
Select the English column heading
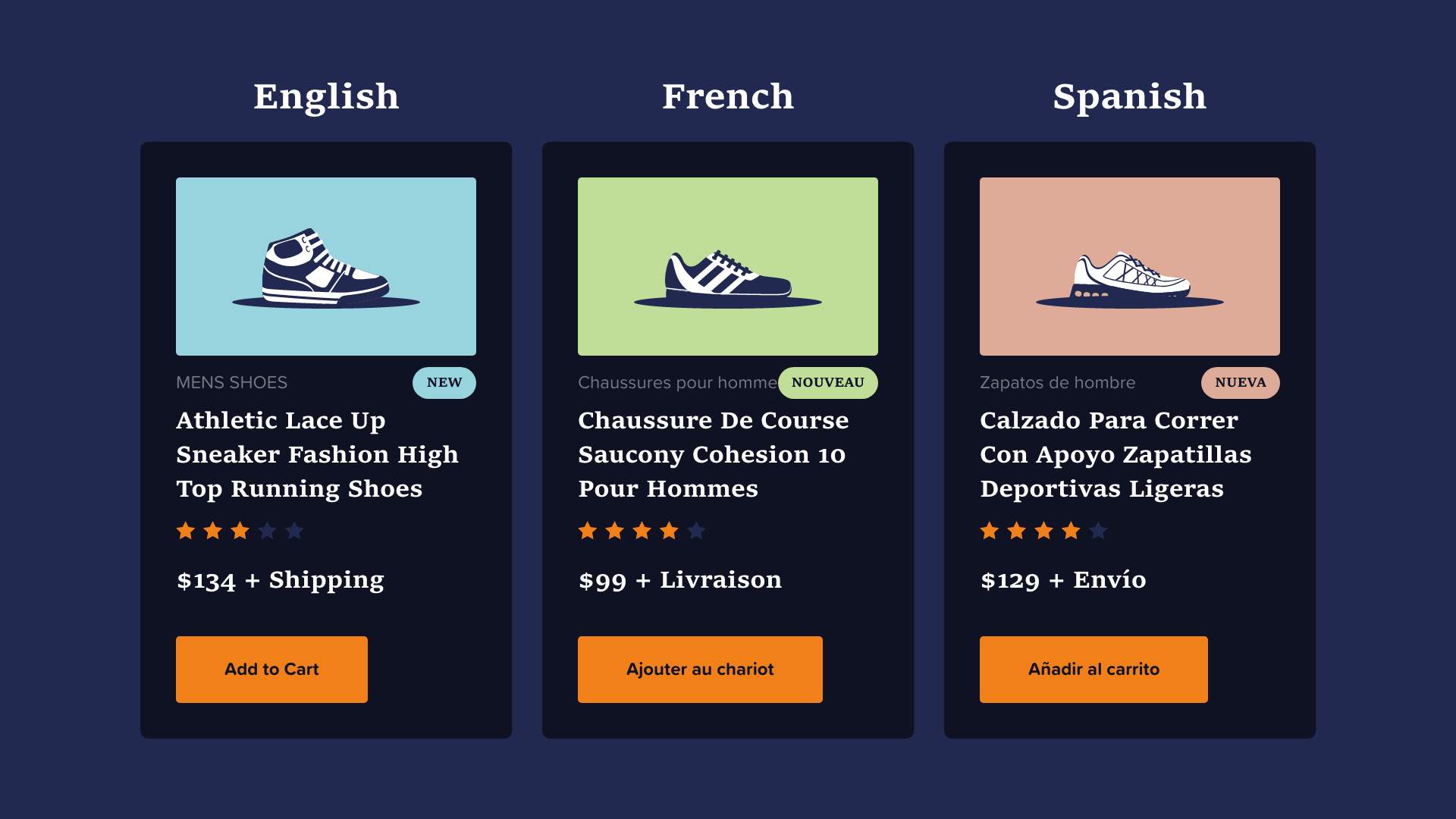(x=326, y=96)
